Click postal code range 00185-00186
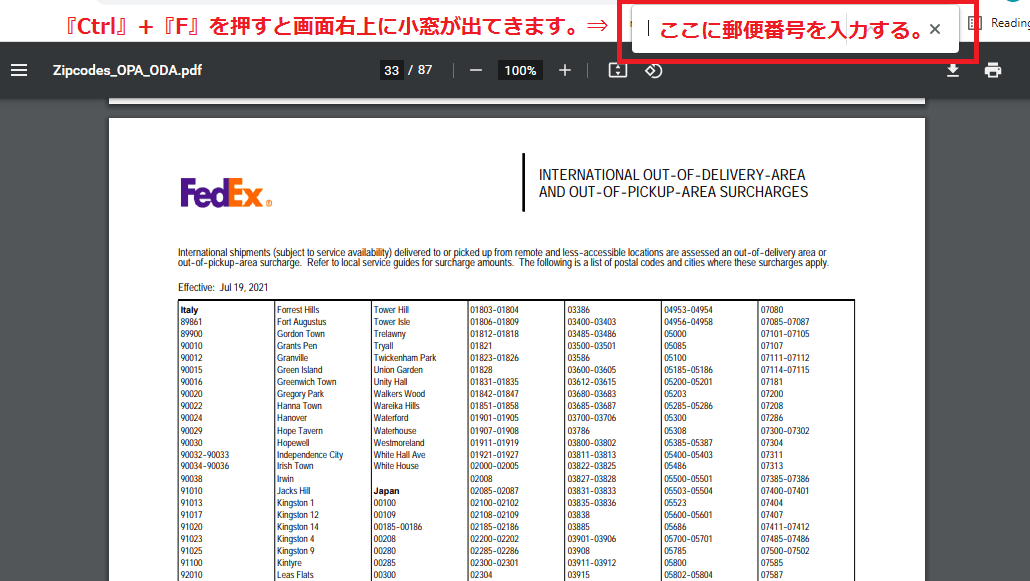 [x=398, y=527]
